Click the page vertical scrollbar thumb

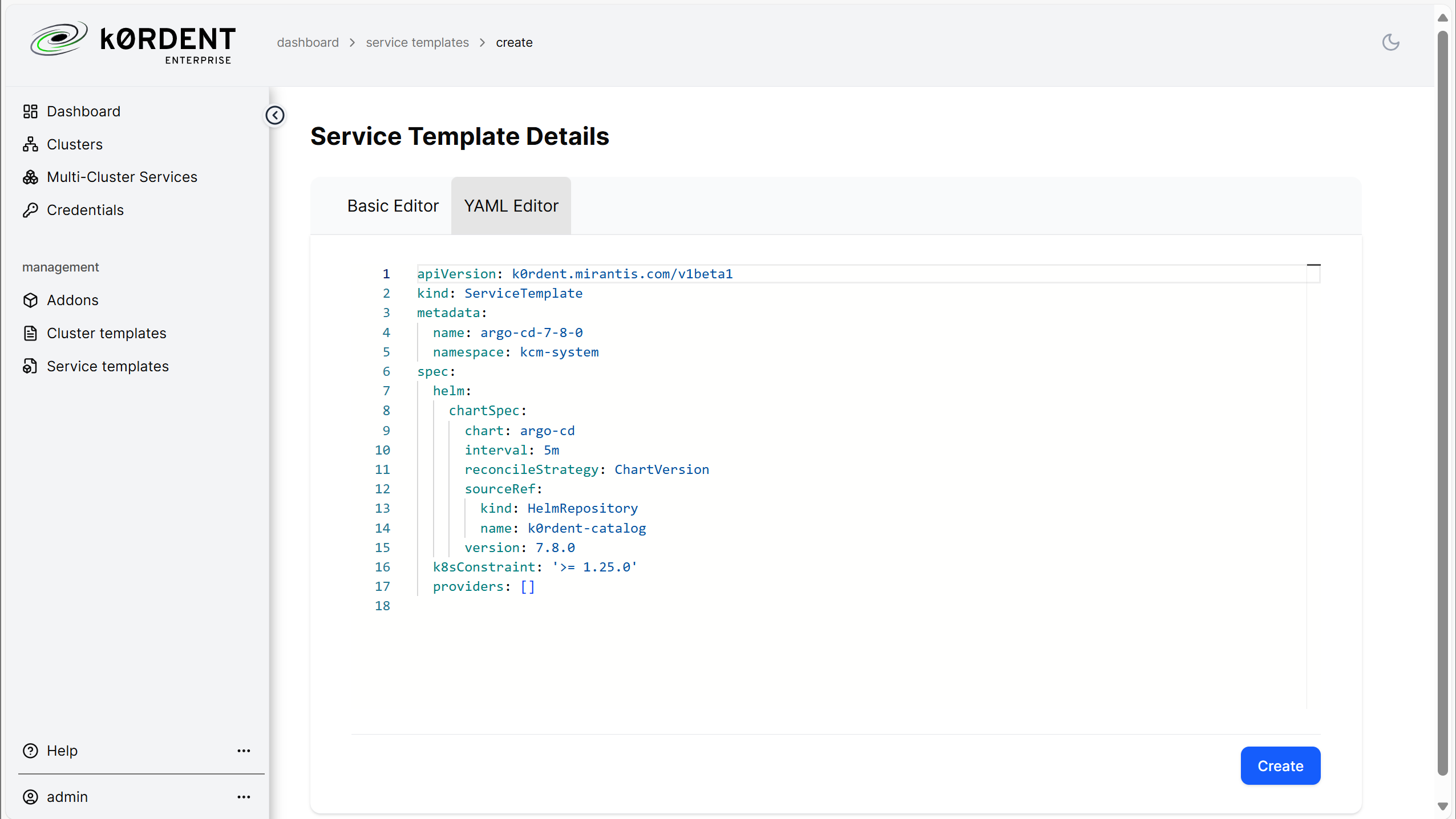click(1442, 402)
